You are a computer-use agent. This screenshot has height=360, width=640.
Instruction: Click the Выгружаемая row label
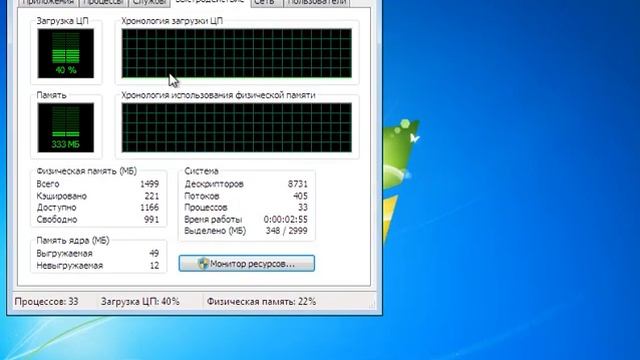click(64, 253)
